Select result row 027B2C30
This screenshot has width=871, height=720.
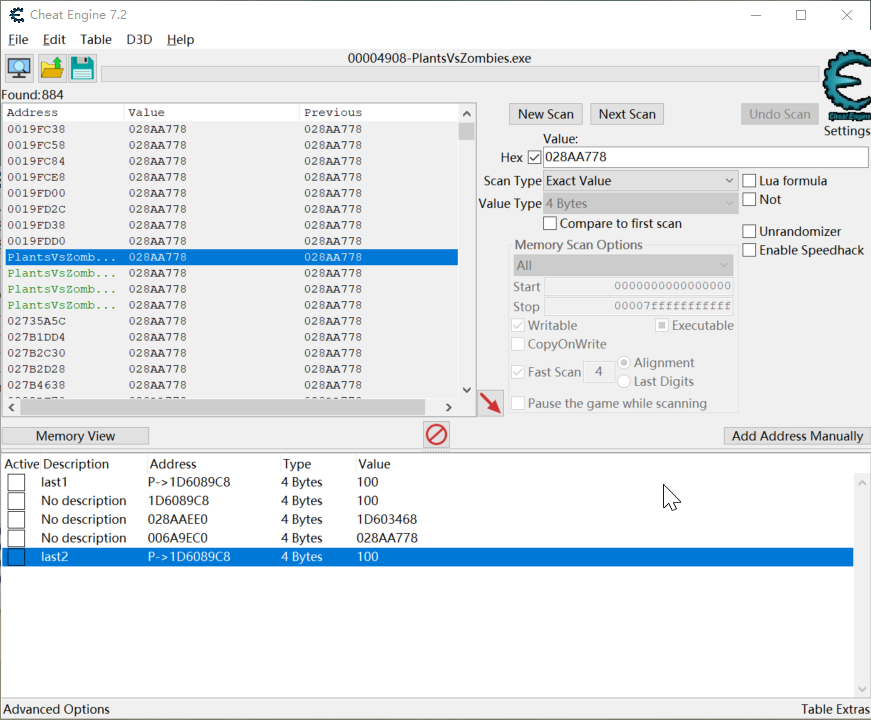(232, 353)
